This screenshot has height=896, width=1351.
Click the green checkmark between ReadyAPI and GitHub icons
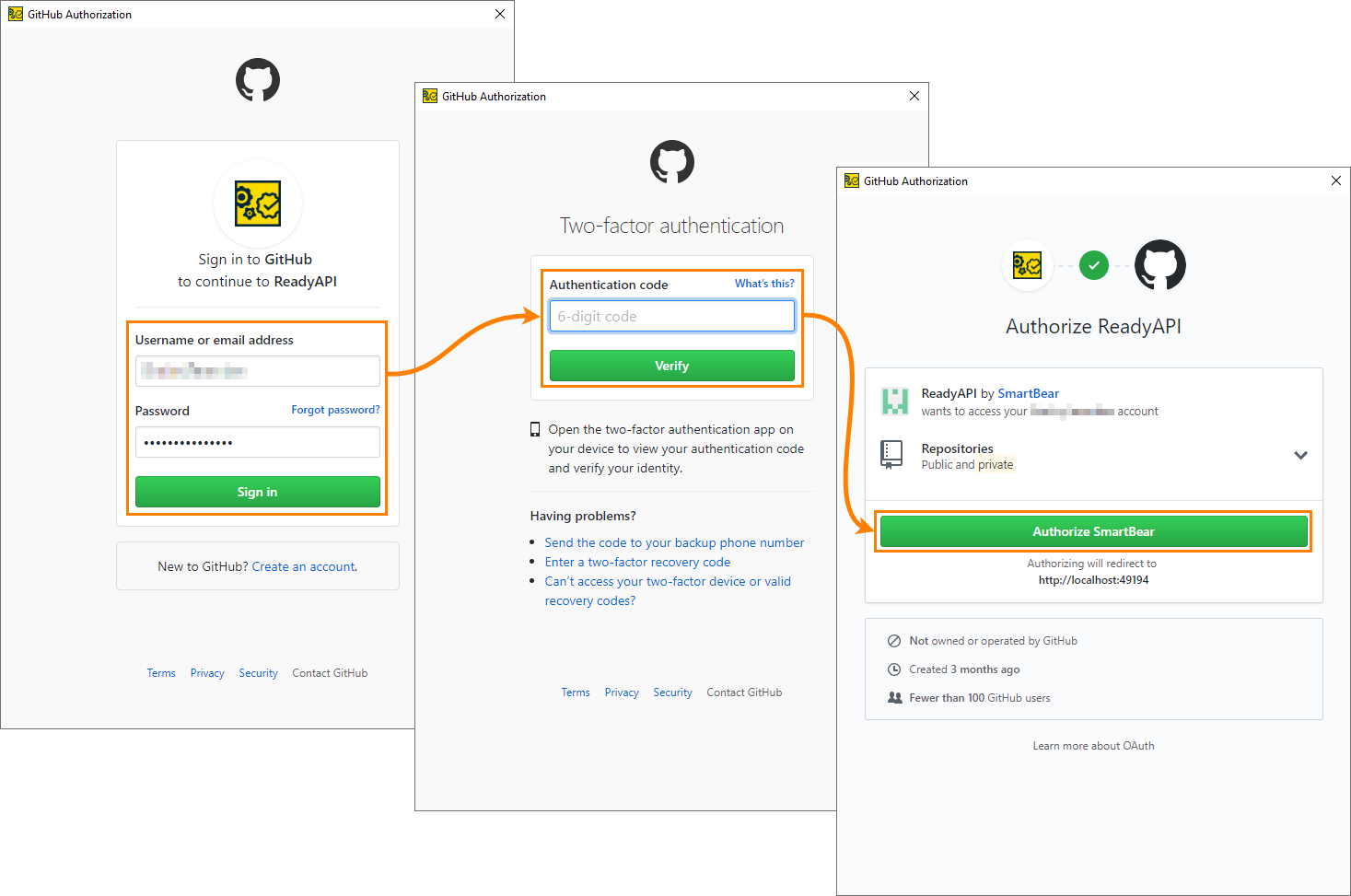point(1093,265)
